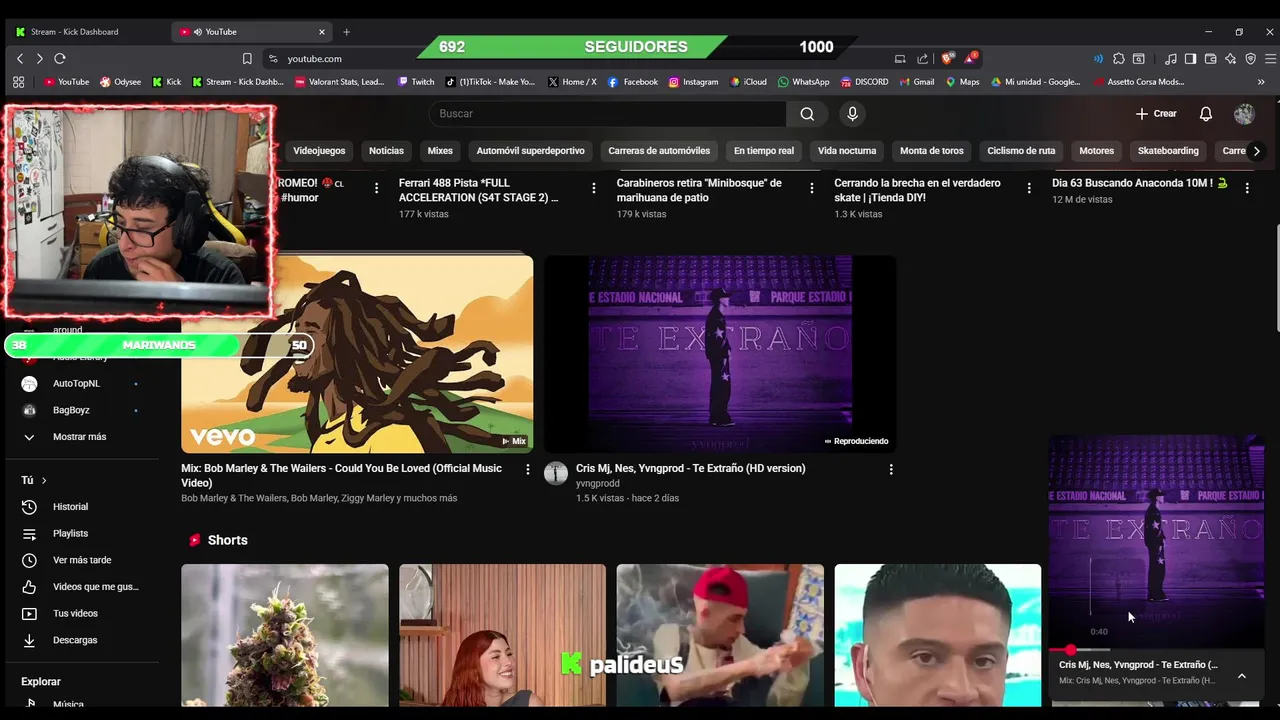This screenshot has height=720, width=1280.
Task: Select the Automóvil superdeportivo chip
Action: [x=530, y=151]
